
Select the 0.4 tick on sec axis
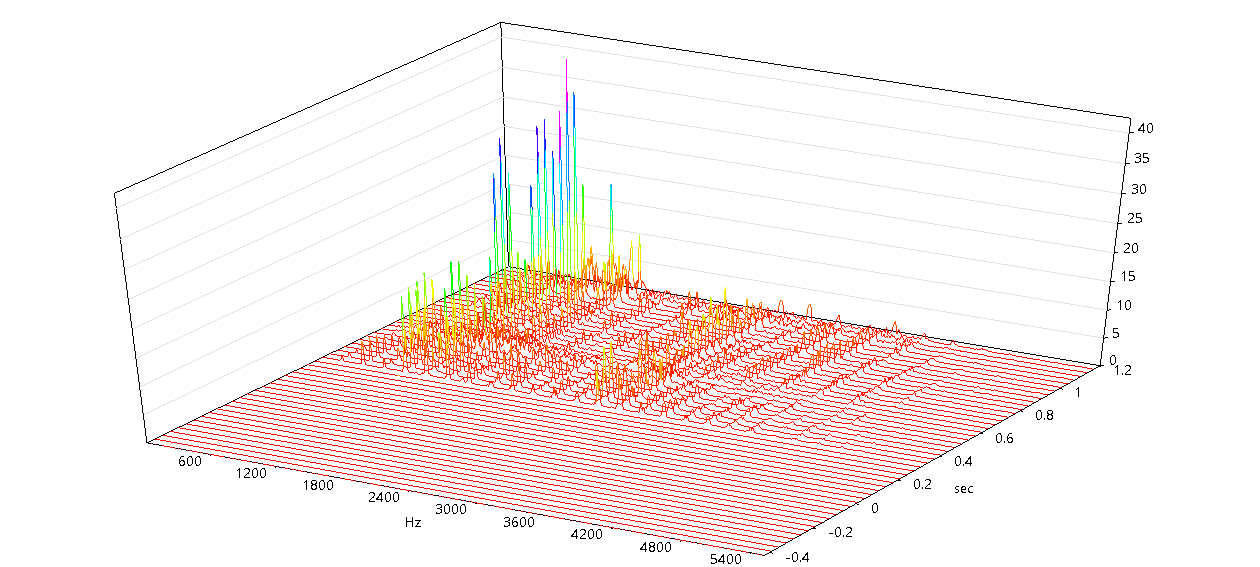[x=962, y=461]
